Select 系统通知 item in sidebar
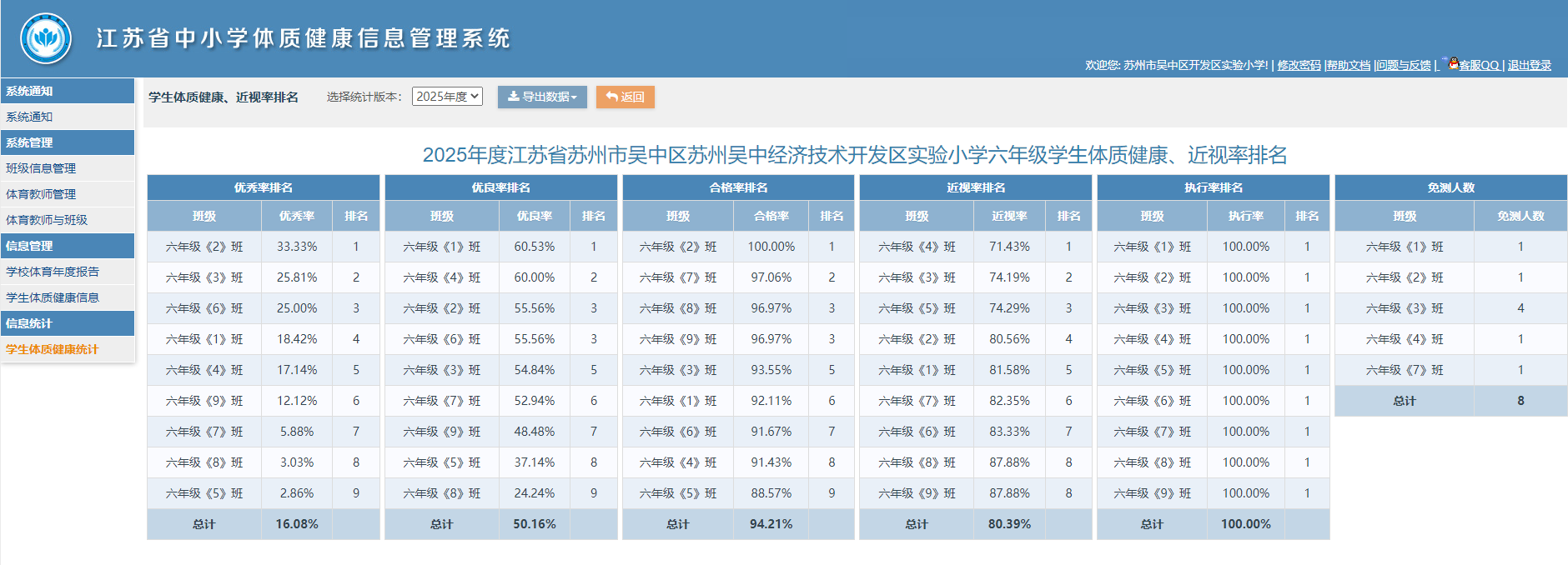The height and width of the screenshot is (565, 1568). click(x=30, y=117)
